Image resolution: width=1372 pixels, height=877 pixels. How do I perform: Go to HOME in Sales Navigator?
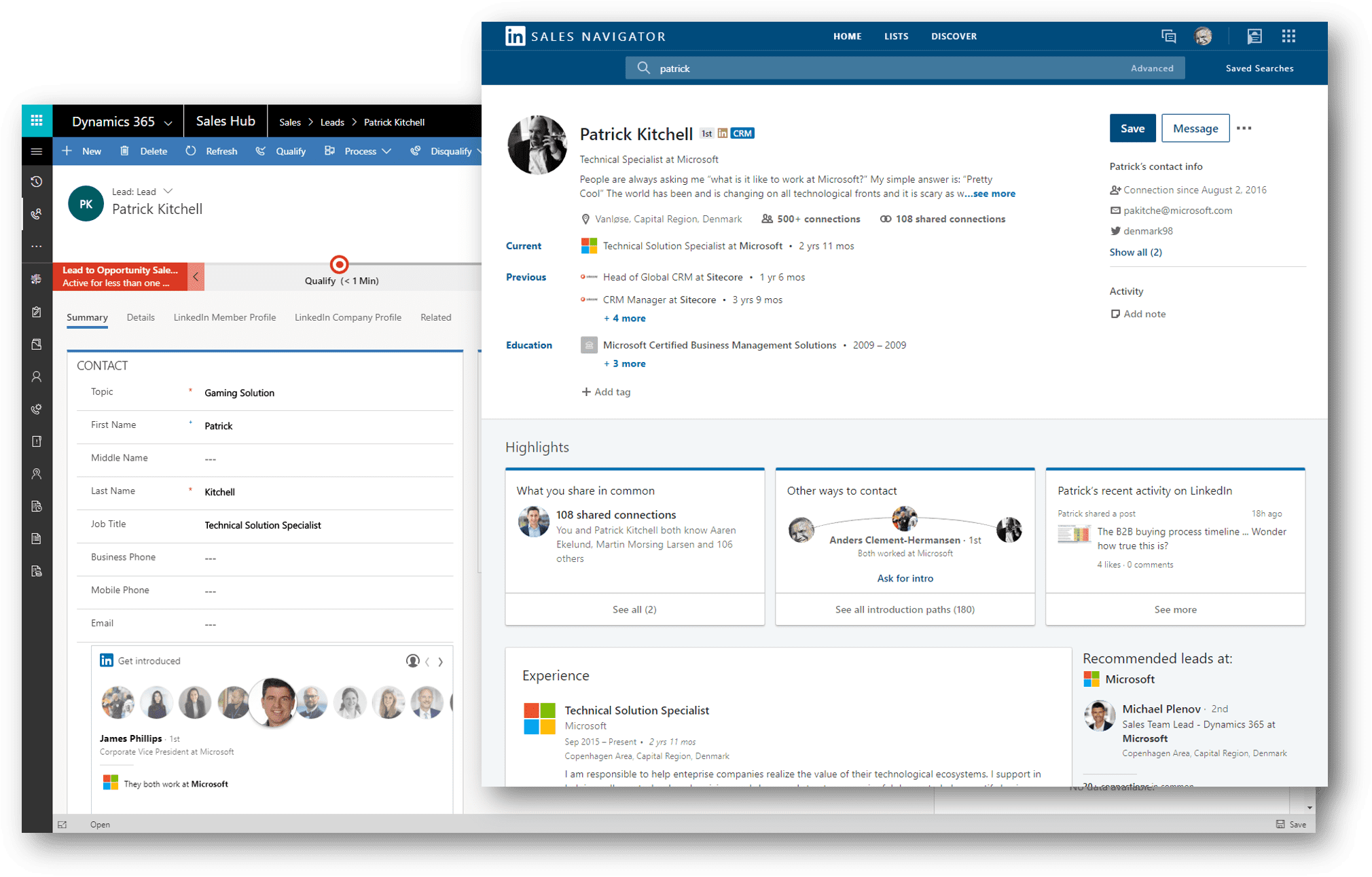coord(847,36)
